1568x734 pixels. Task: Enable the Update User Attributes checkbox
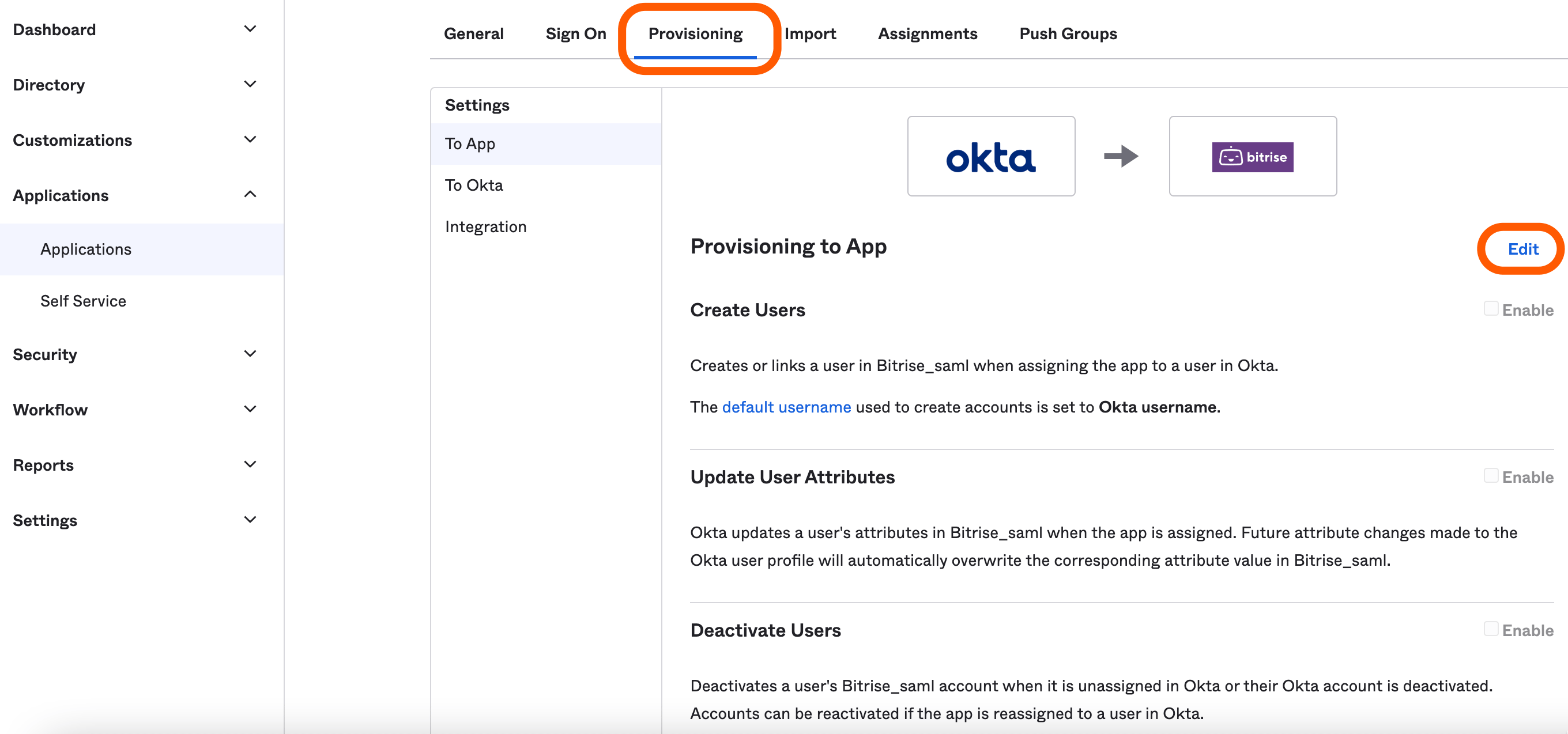point(1490,475)
